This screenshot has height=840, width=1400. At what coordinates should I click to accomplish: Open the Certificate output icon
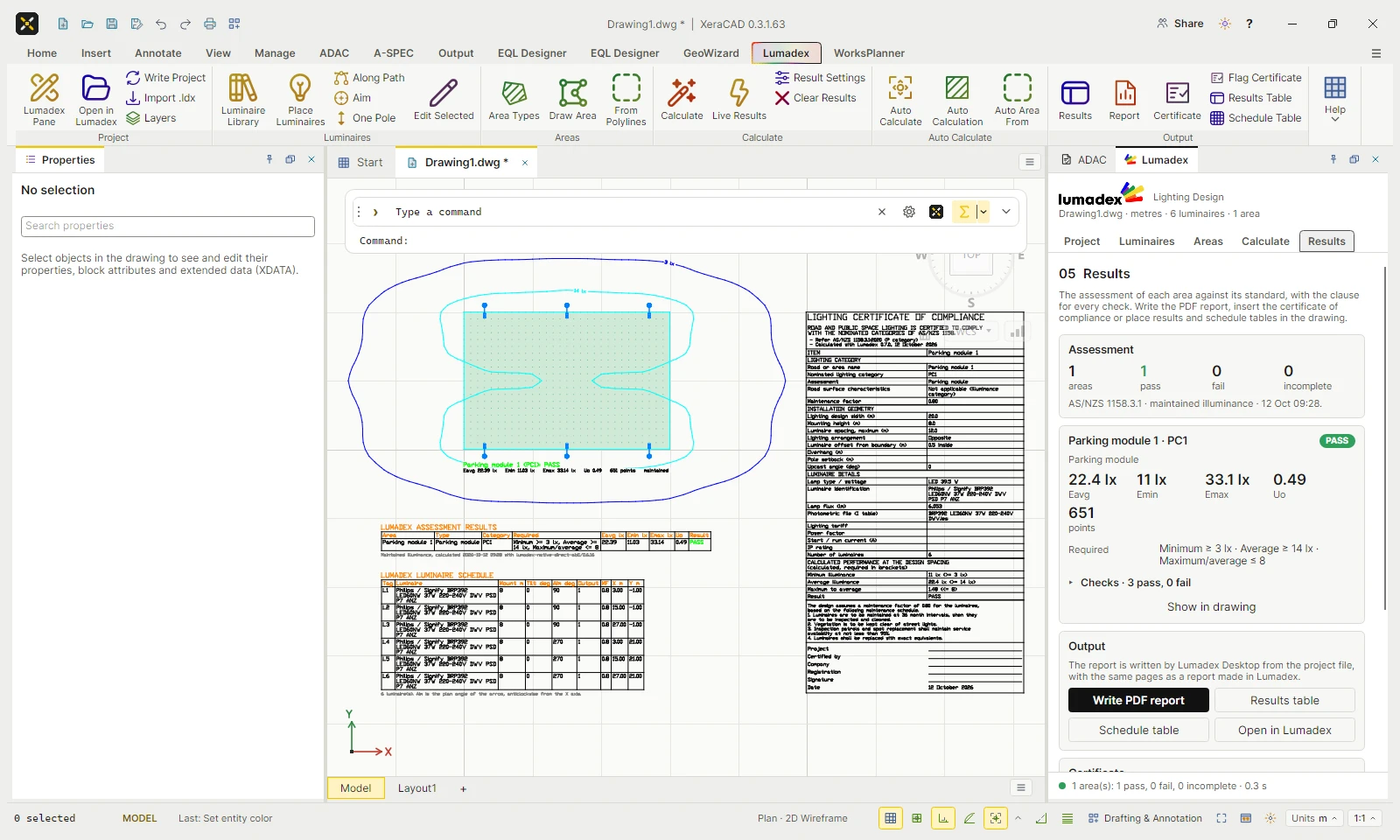coord(1177,92)
